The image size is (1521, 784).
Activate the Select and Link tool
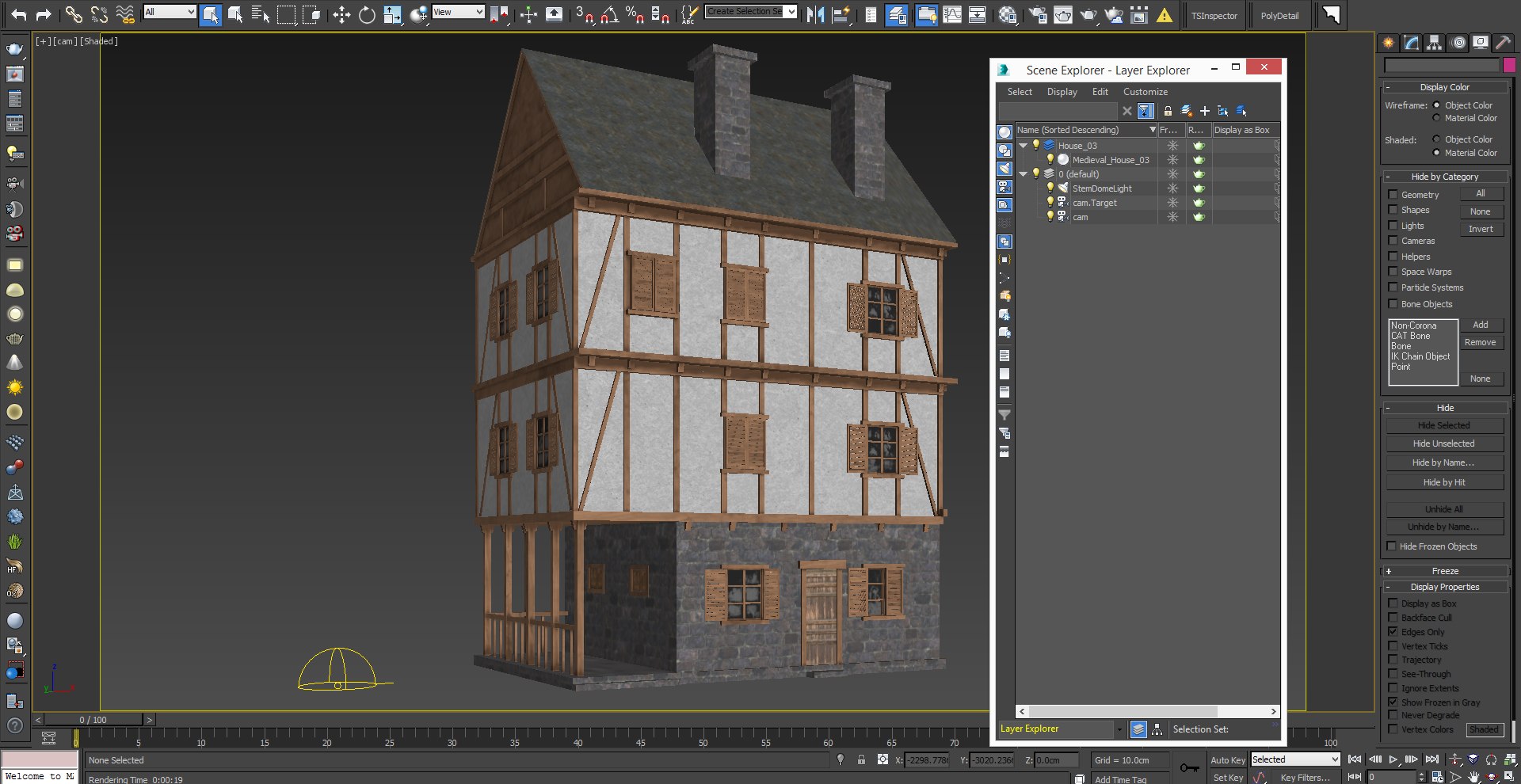[74, 13]
